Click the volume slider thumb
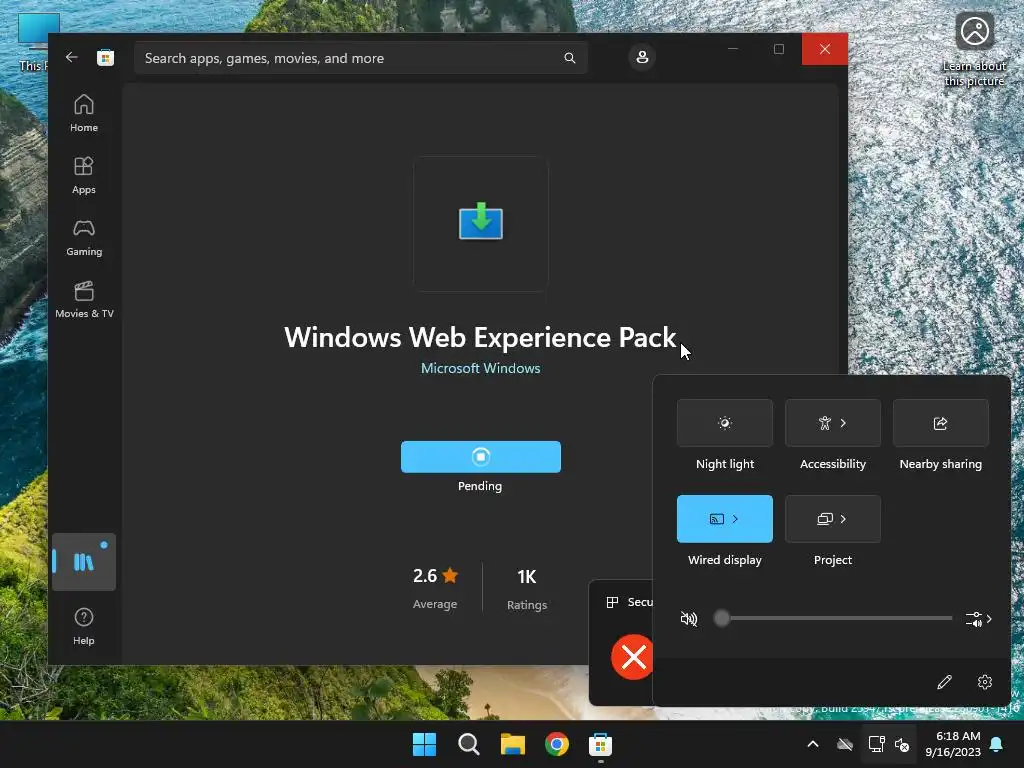The width and height of the screenshot is (1024, 768). [x=722, y=618]
